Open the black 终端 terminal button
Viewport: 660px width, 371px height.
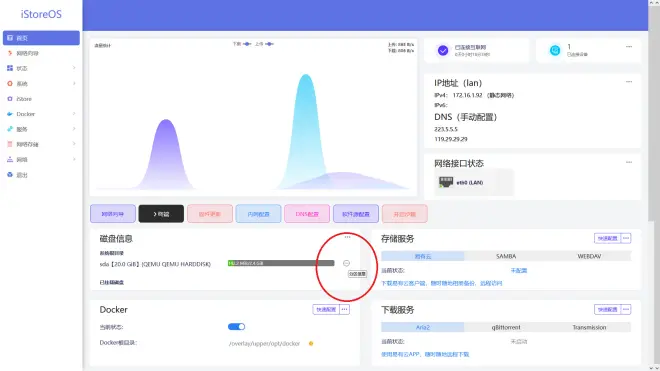(161, 214)
